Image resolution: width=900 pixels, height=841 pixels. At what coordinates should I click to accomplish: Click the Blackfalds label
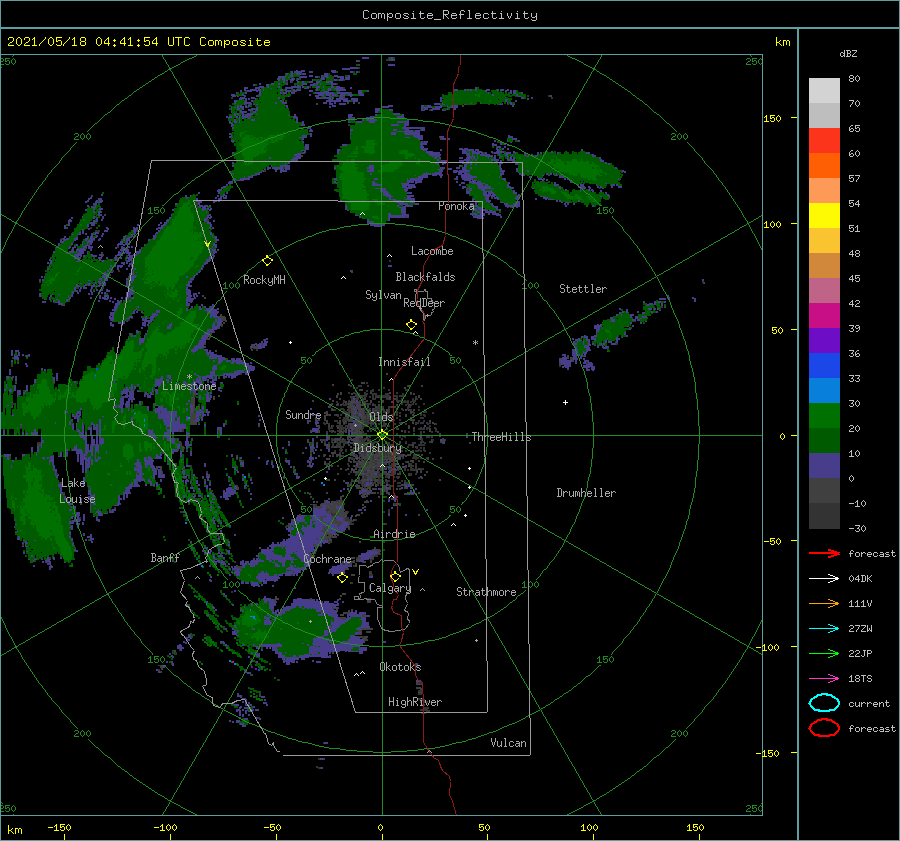[x=425, y=277]
